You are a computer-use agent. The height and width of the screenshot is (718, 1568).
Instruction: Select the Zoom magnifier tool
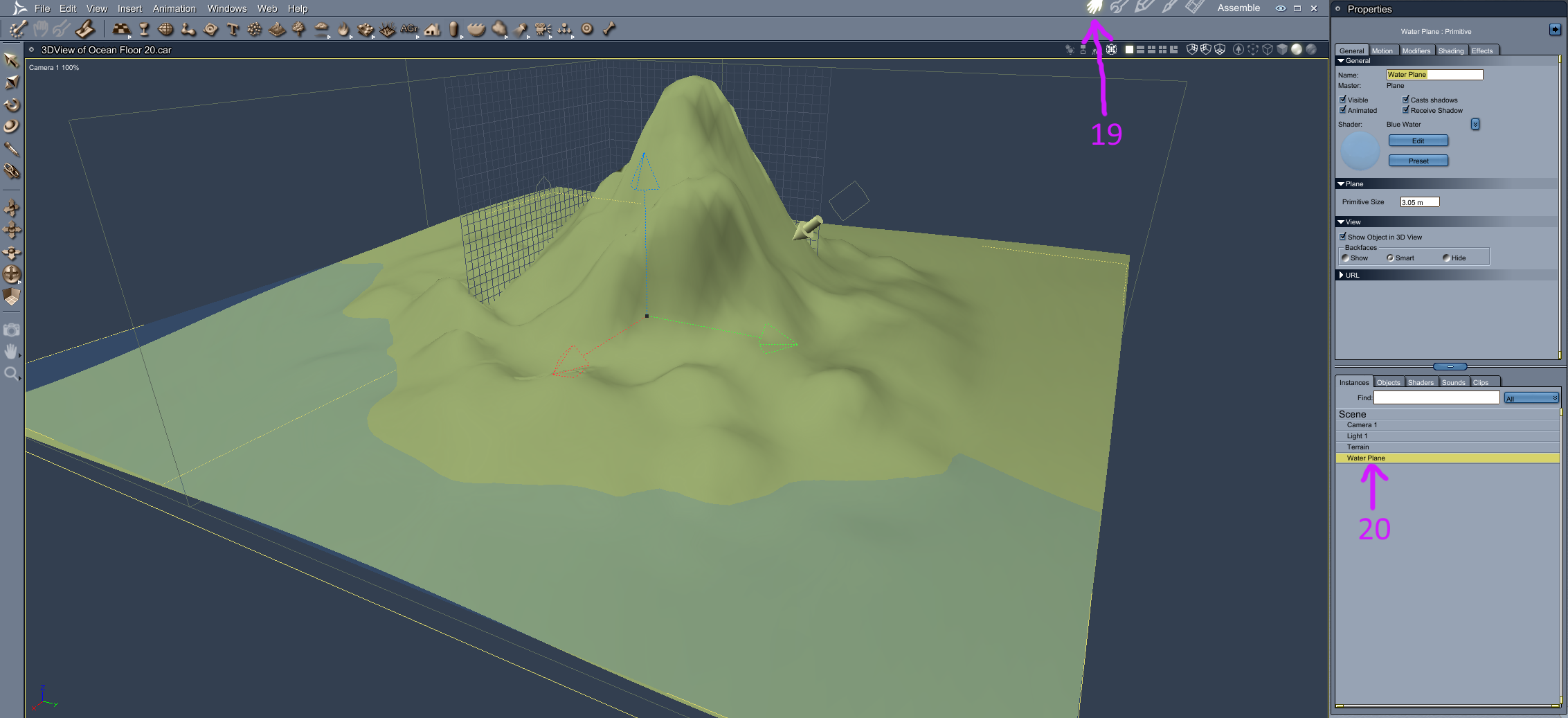[11, 375]
